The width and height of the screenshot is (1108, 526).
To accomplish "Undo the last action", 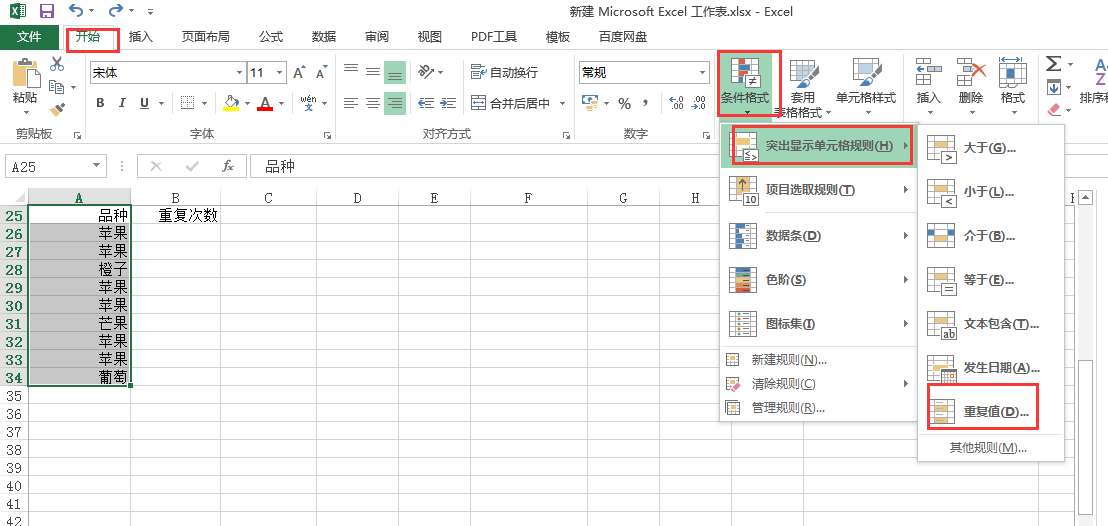I will pos(76,11).
